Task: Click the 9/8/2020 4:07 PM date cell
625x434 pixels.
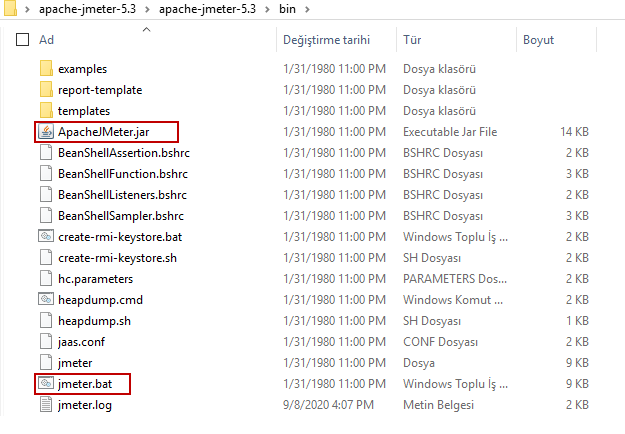Action: [328, 405]
